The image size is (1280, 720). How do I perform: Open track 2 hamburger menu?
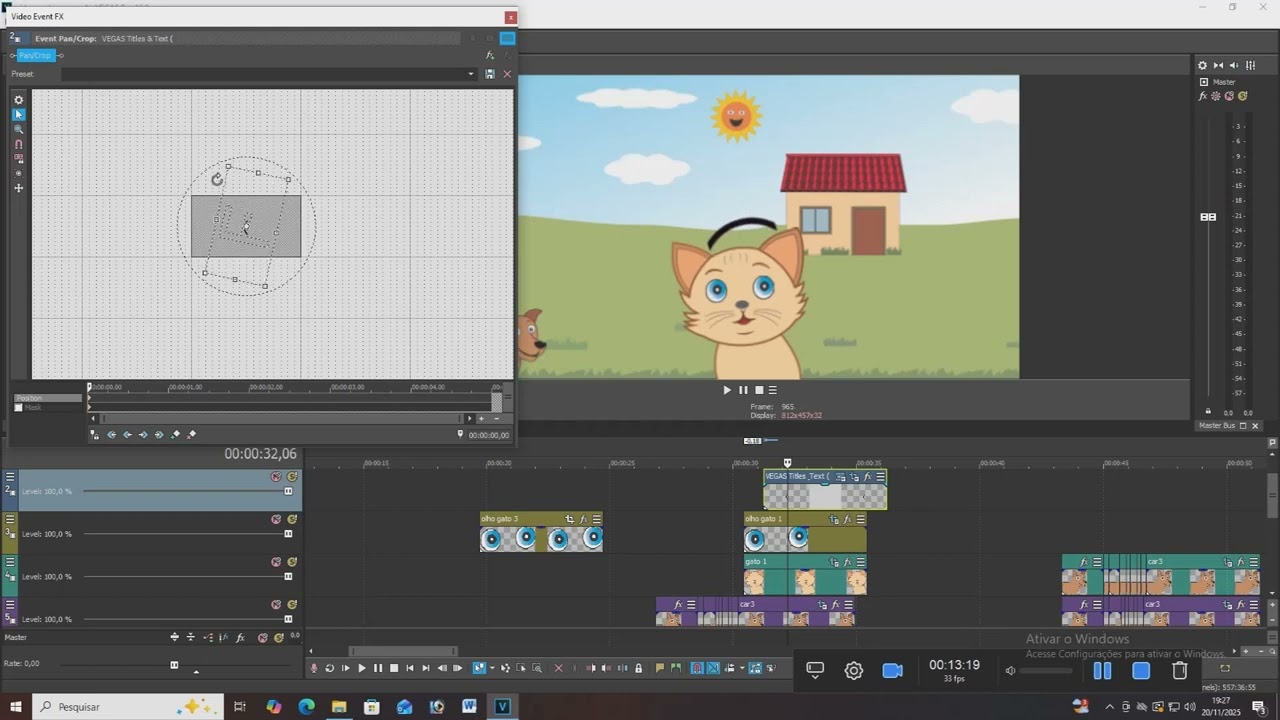tap(10, 477)
